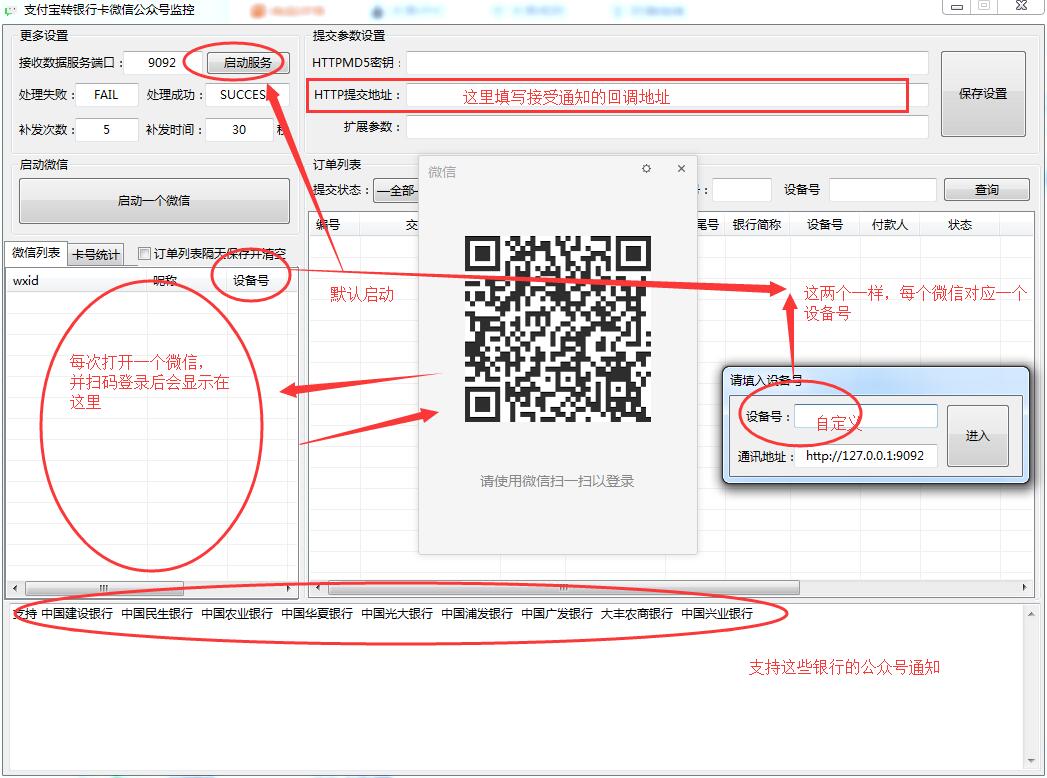Toggle the 订单列表隔天保存并清空 checkbox
Image resolution: width=1047 pixels, height=778 pixels.
click(x=144, y=254)
